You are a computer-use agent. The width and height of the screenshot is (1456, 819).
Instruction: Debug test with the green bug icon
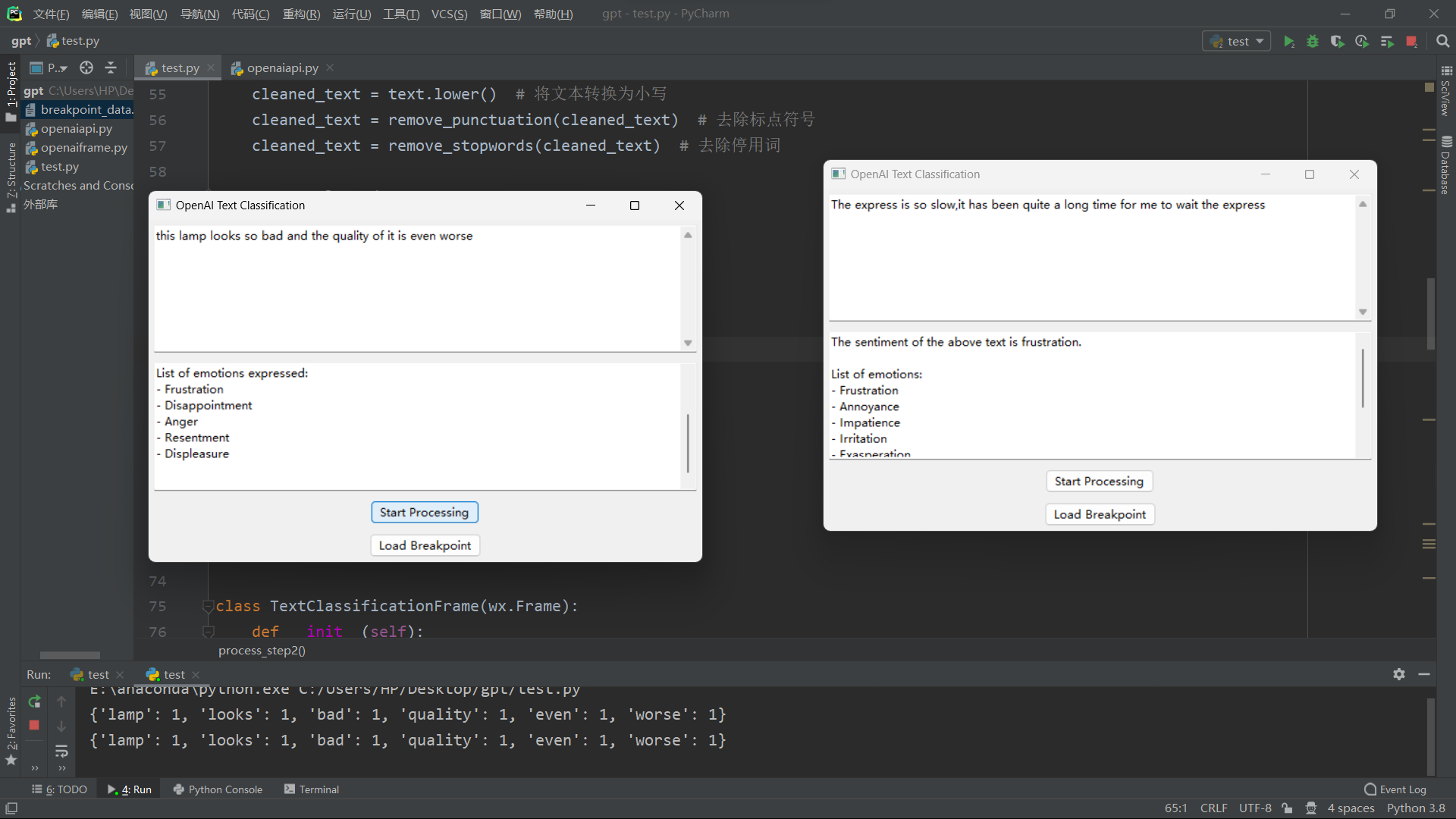click(1313, 42)
